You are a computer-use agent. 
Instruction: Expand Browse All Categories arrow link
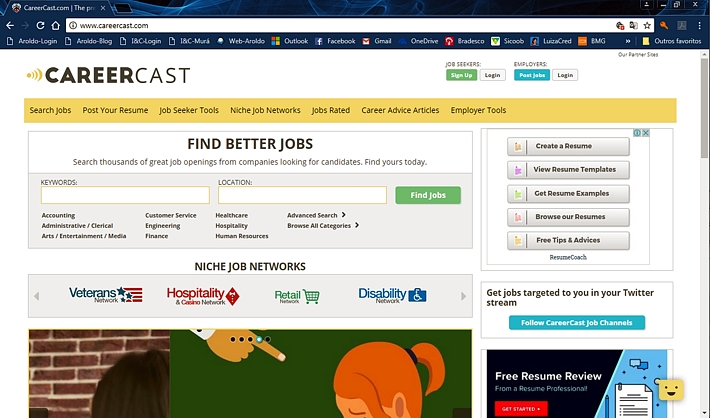(323, 226)
